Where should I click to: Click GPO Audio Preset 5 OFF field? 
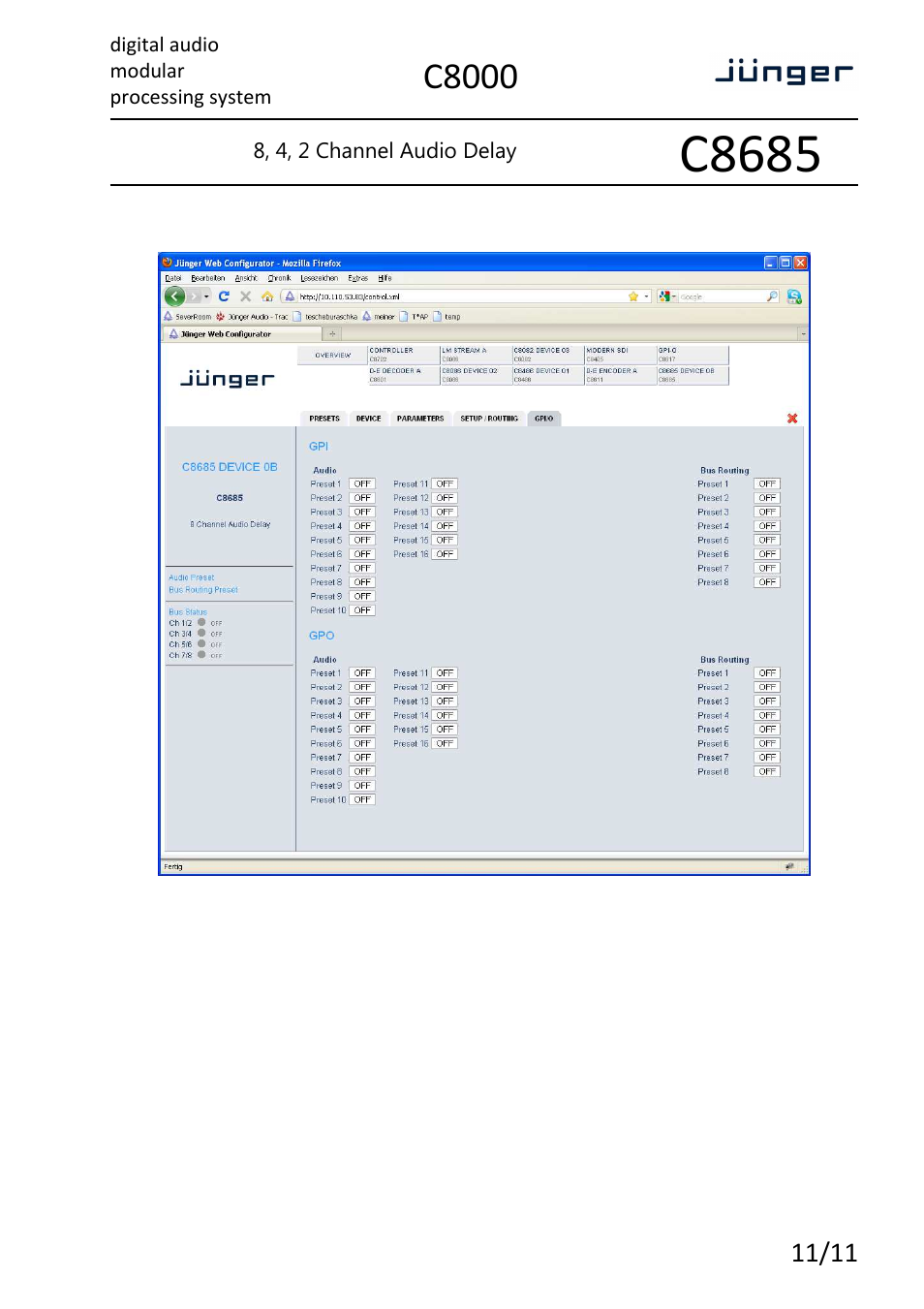[x=362, y=730]
